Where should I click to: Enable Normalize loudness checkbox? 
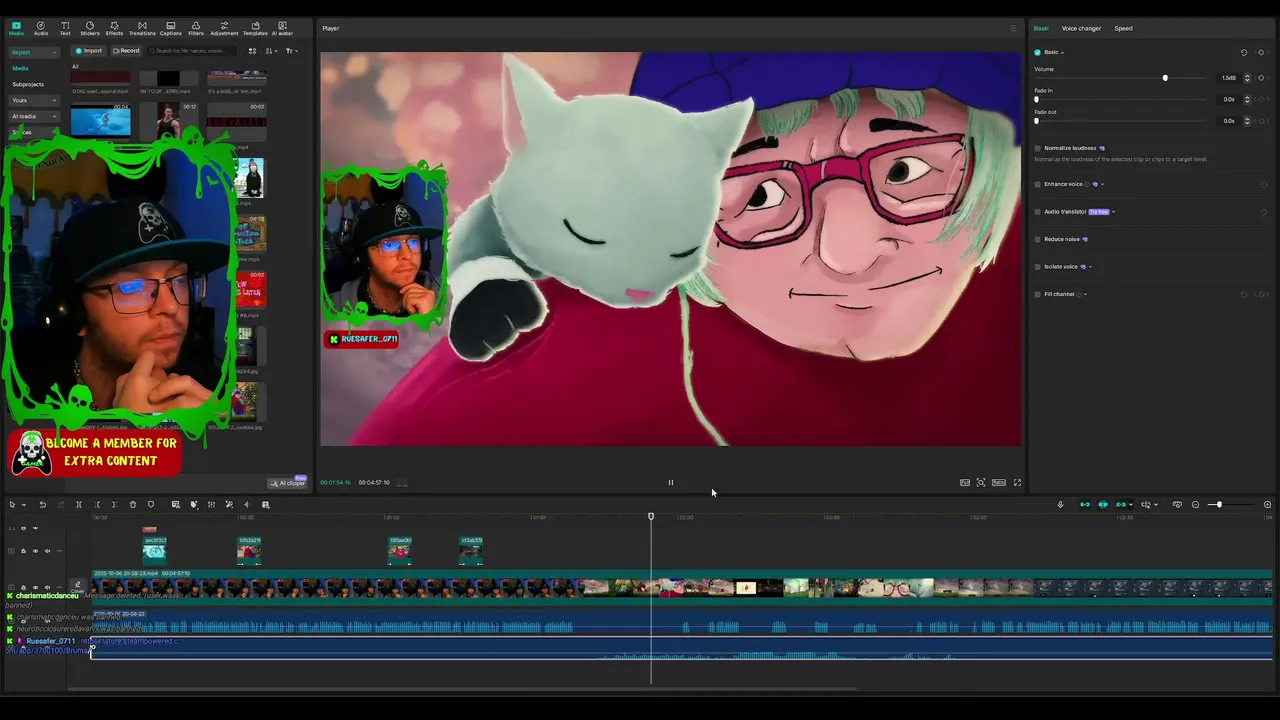pos(1037,148)
